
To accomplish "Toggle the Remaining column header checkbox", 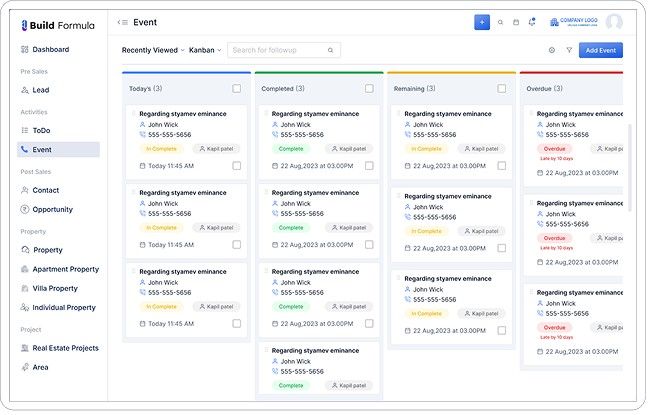I will point(501,88).
